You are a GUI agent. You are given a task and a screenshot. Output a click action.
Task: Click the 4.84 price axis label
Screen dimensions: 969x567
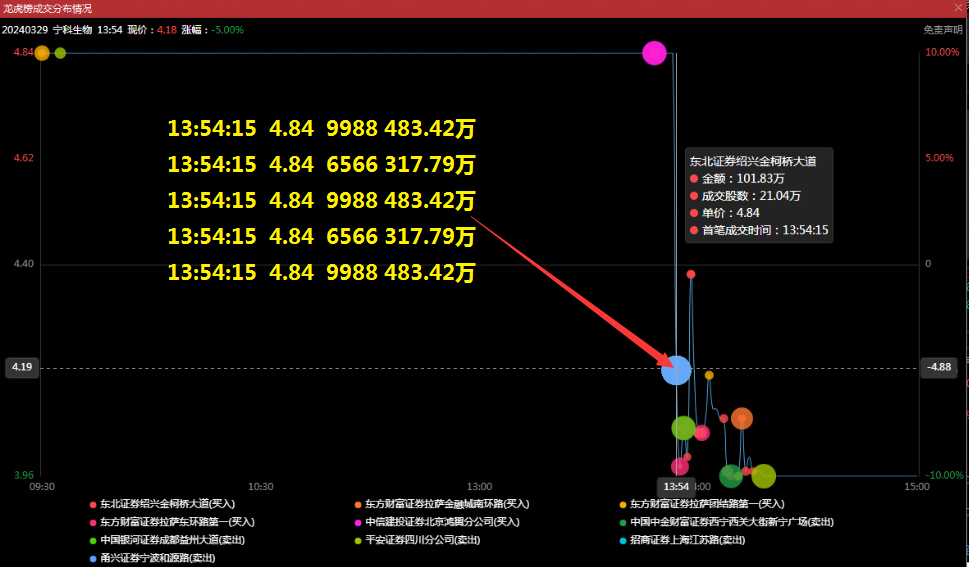[x=23, y=53]
